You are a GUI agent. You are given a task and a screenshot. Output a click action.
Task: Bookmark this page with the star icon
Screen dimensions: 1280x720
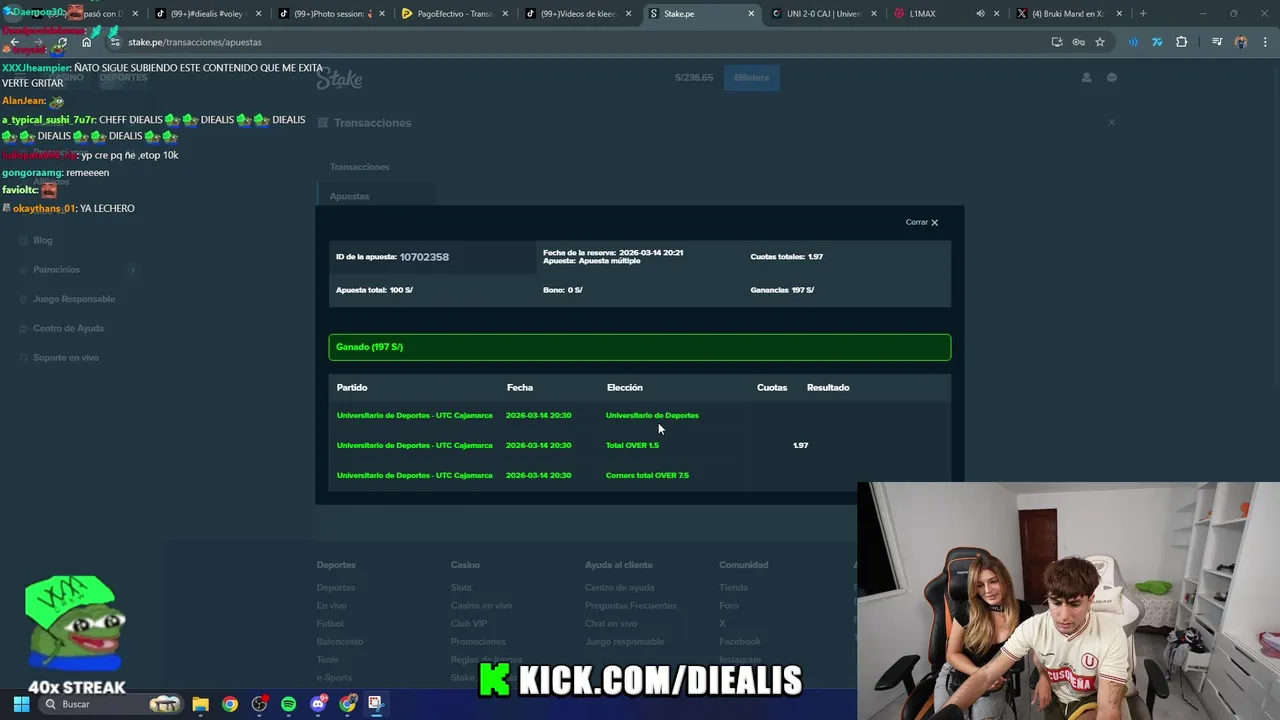tap(1100, 42)
